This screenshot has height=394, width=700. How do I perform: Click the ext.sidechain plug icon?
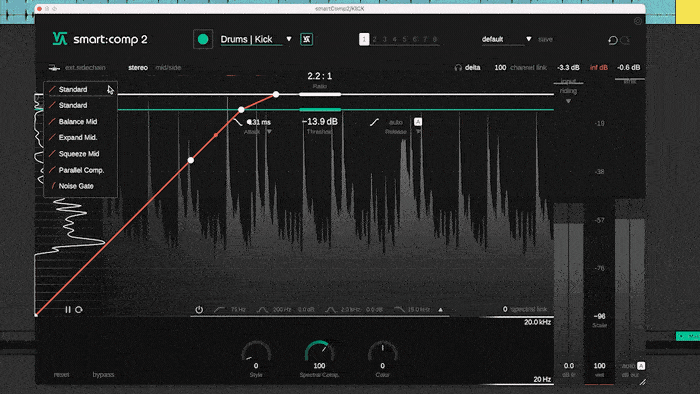tap(54, 68)
